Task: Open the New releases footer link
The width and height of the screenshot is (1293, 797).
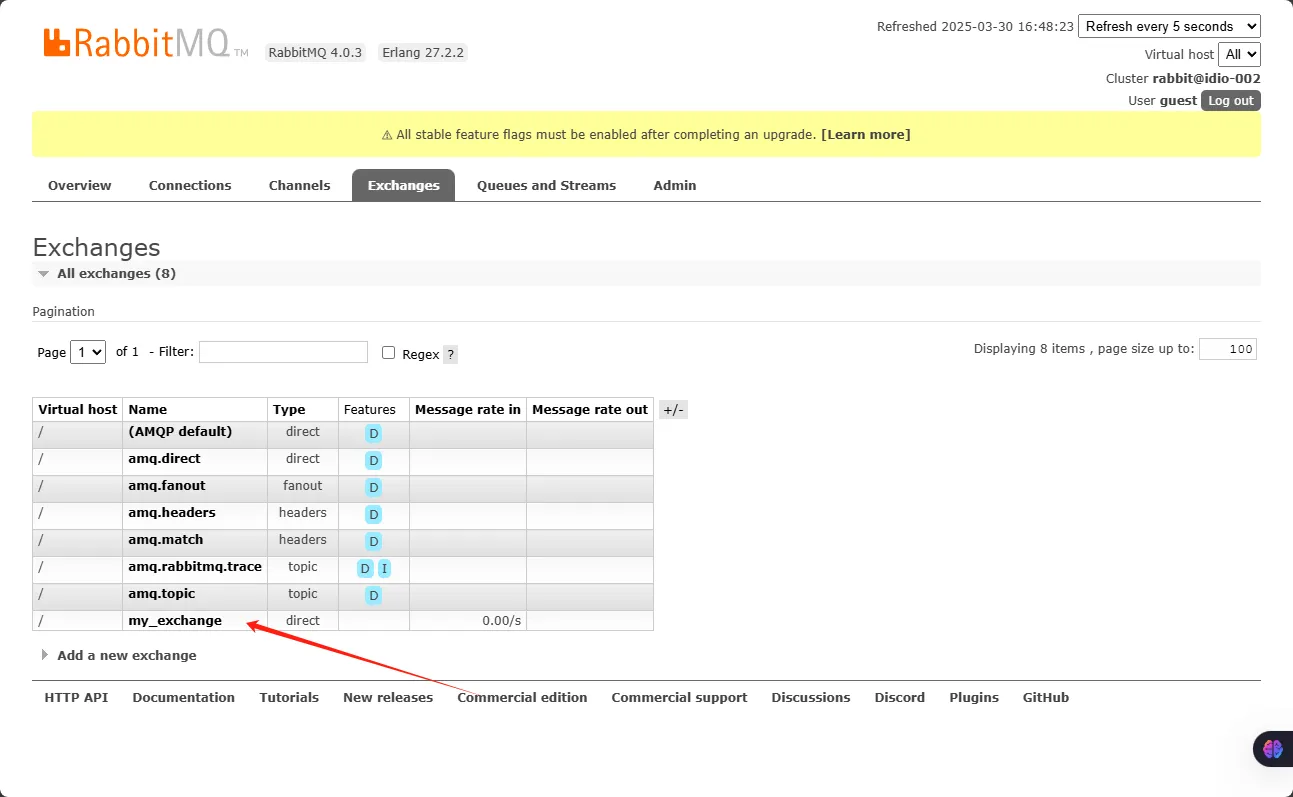Action: coord(388,697)
